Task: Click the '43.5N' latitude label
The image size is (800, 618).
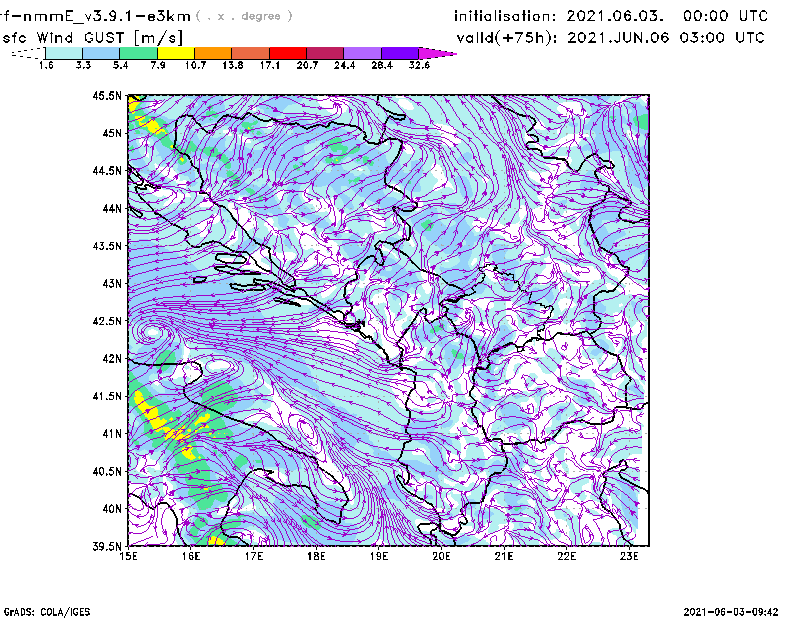Action: click(x=107, y=246)
